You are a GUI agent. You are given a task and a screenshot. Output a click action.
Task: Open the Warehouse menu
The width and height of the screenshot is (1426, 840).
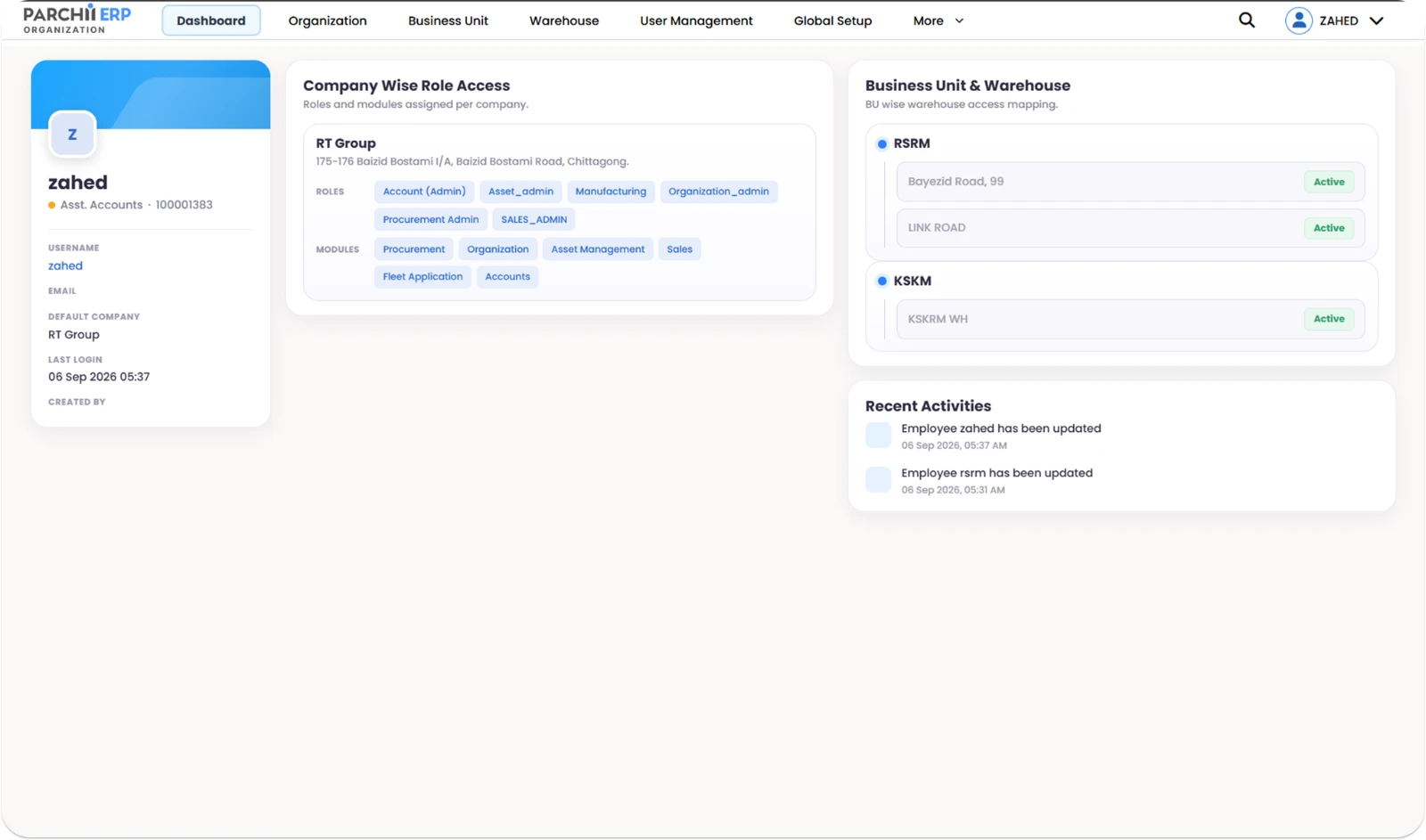tap(564, 20)
